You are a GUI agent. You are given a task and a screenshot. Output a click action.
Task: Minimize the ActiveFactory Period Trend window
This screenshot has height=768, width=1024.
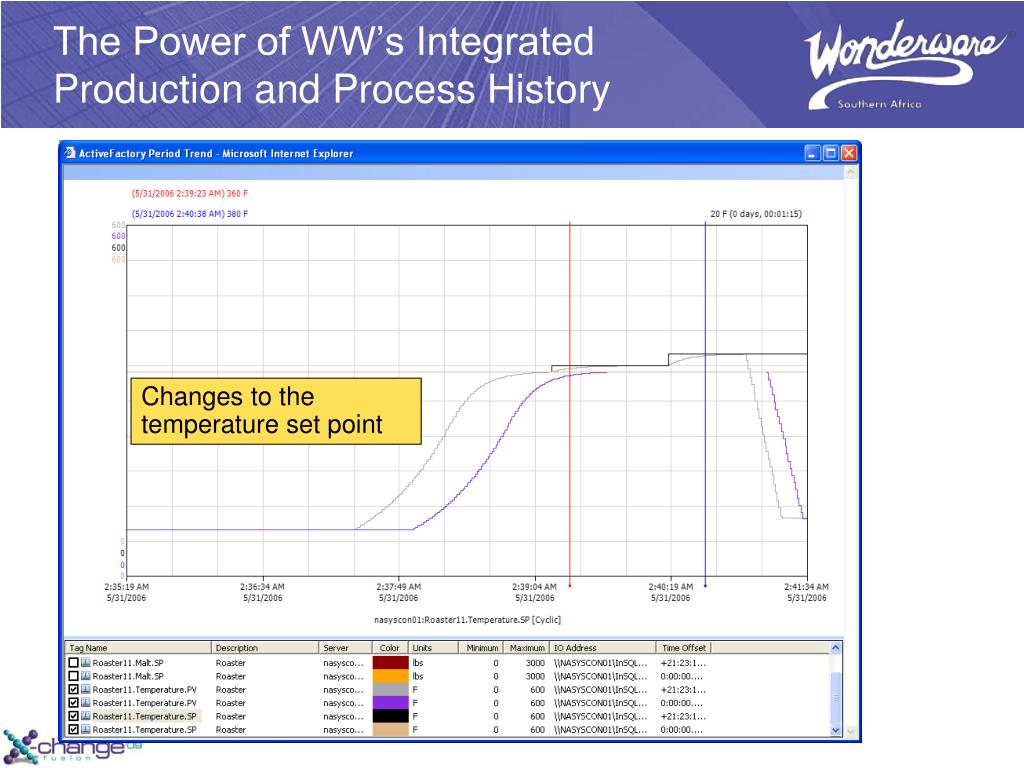click(x=812, y=153)
